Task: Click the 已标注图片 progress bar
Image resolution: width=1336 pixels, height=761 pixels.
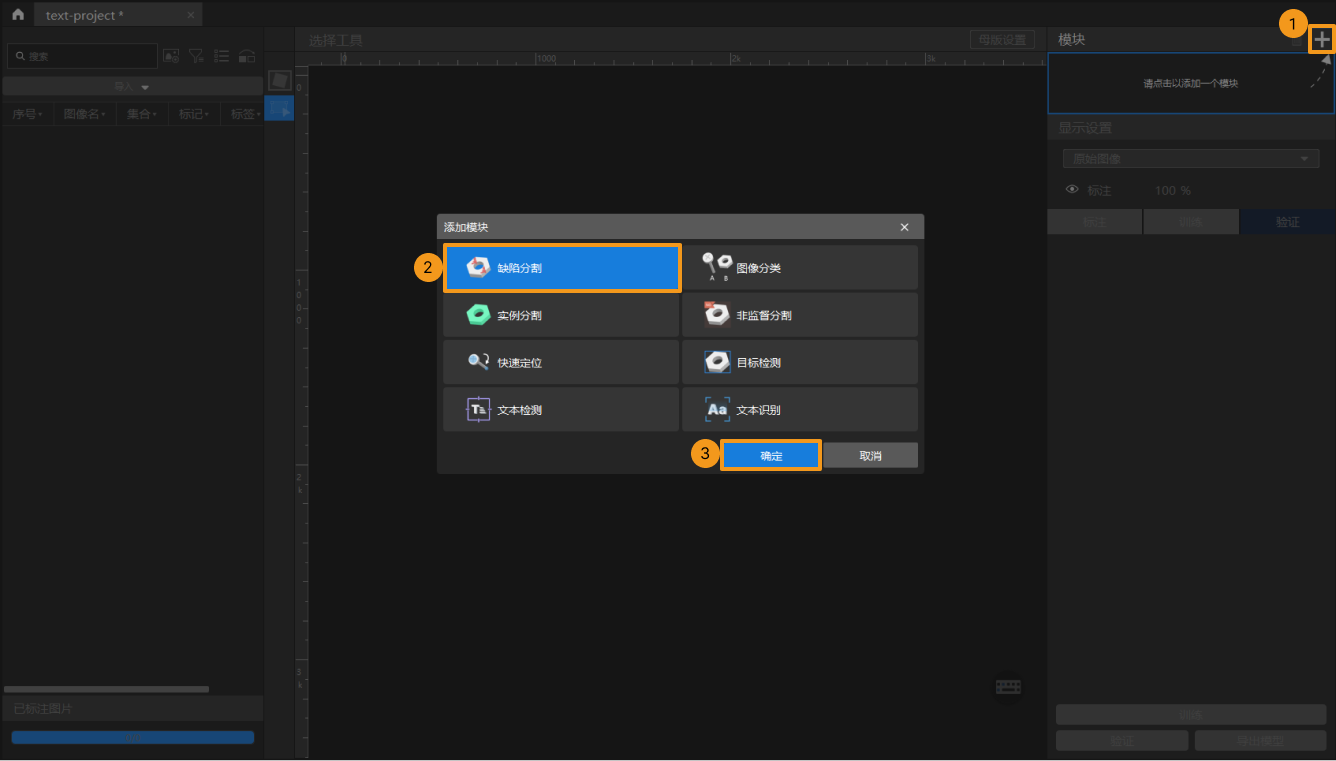Action: (x=132, y=737)
